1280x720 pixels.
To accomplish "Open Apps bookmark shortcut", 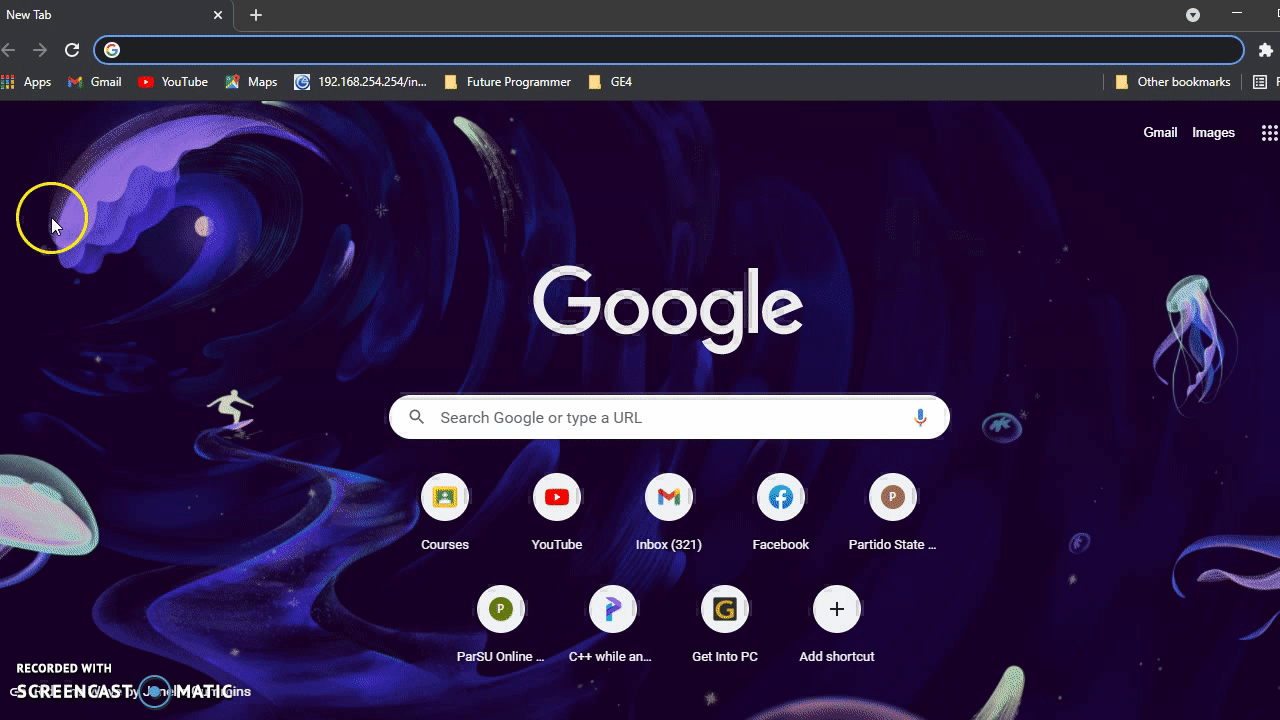I will click(27, 82).
